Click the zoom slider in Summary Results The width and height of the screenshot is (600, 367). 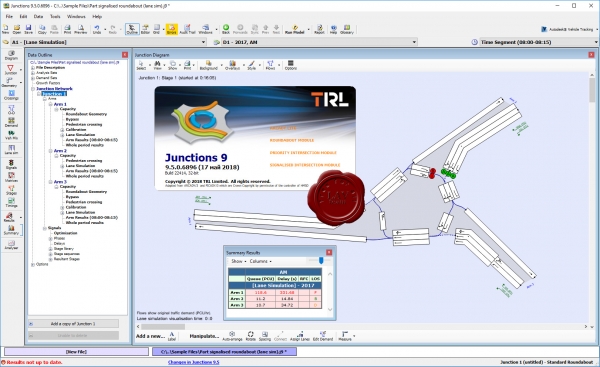(x=321, y=261)
